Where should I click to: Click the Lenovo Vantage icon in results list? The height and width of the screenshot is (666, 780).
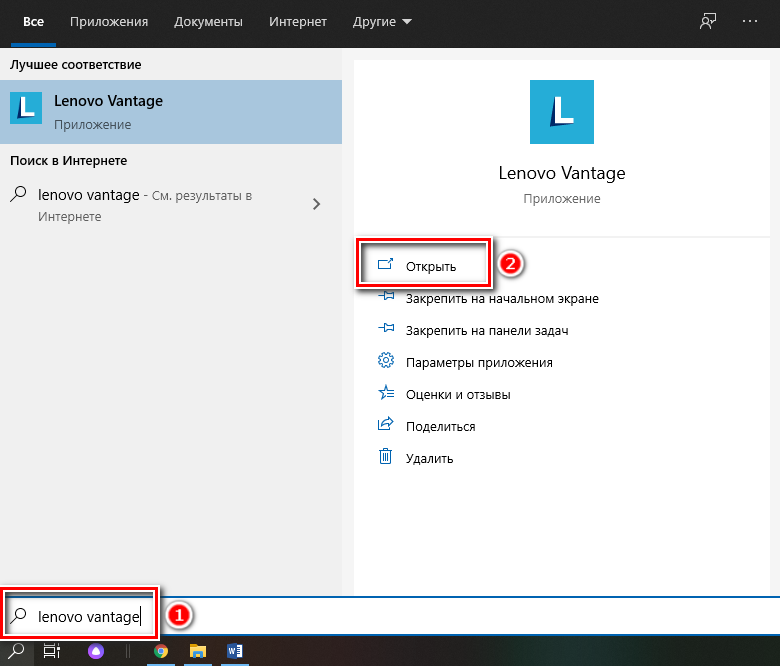coord(26,107)
